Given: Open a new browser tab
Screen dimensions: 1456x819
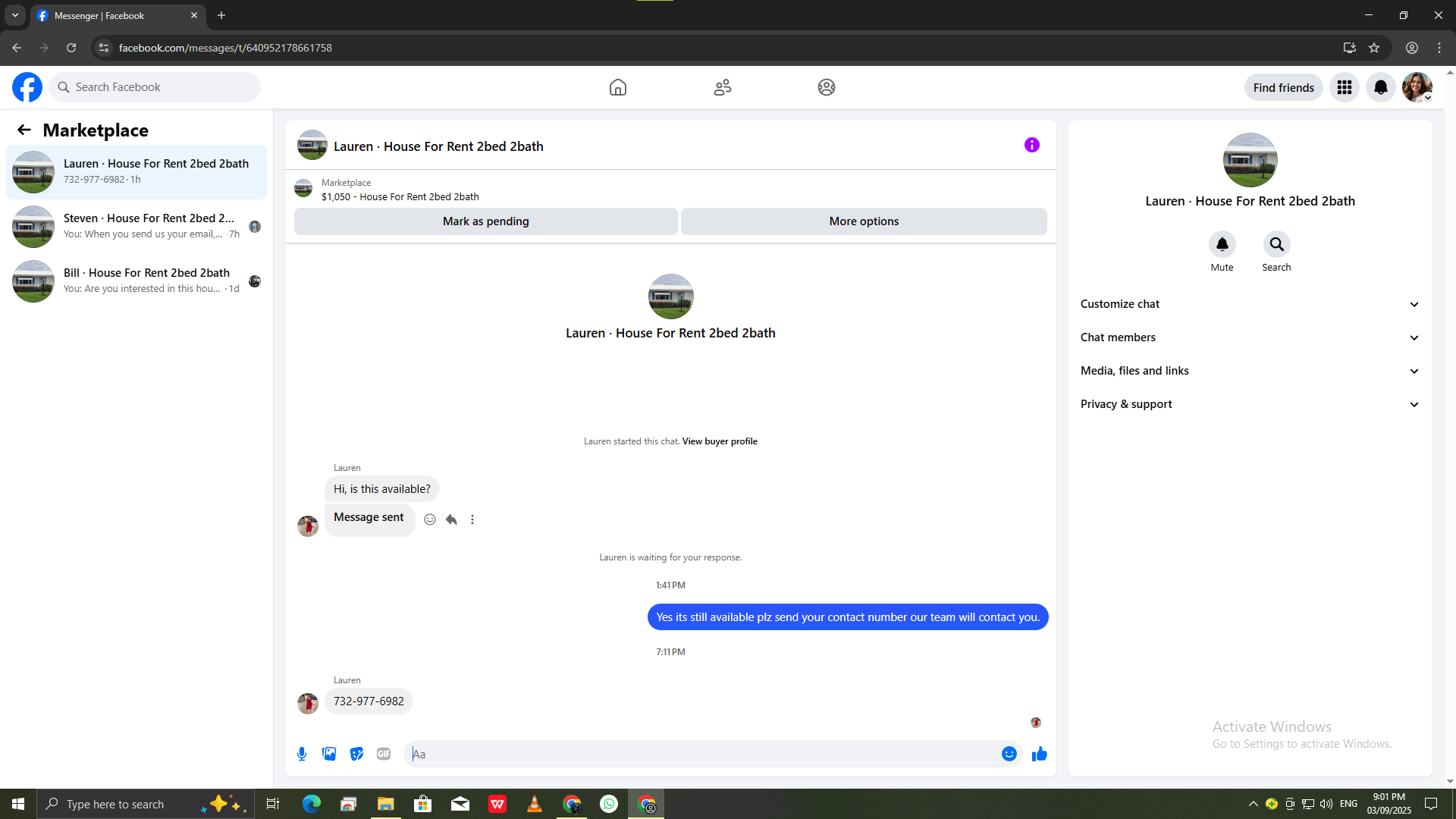Looking at the screenshot, I should (221, 15).
